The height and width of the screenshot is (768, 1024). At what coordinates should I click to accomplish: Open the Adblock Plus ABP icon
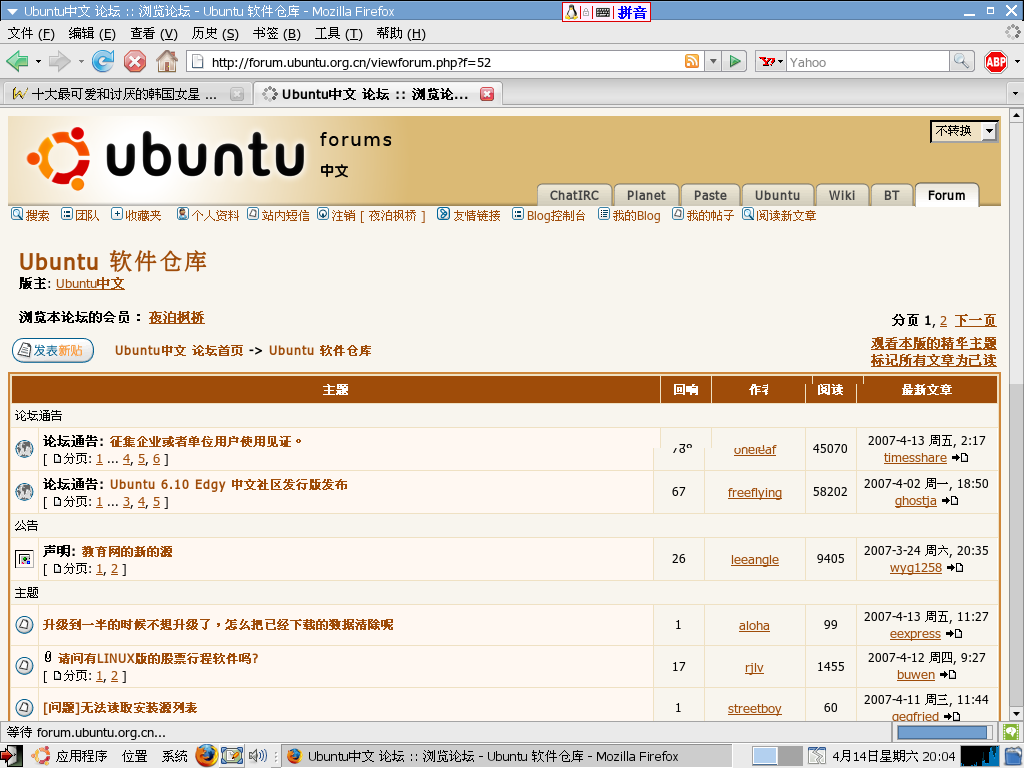[995, 62]
